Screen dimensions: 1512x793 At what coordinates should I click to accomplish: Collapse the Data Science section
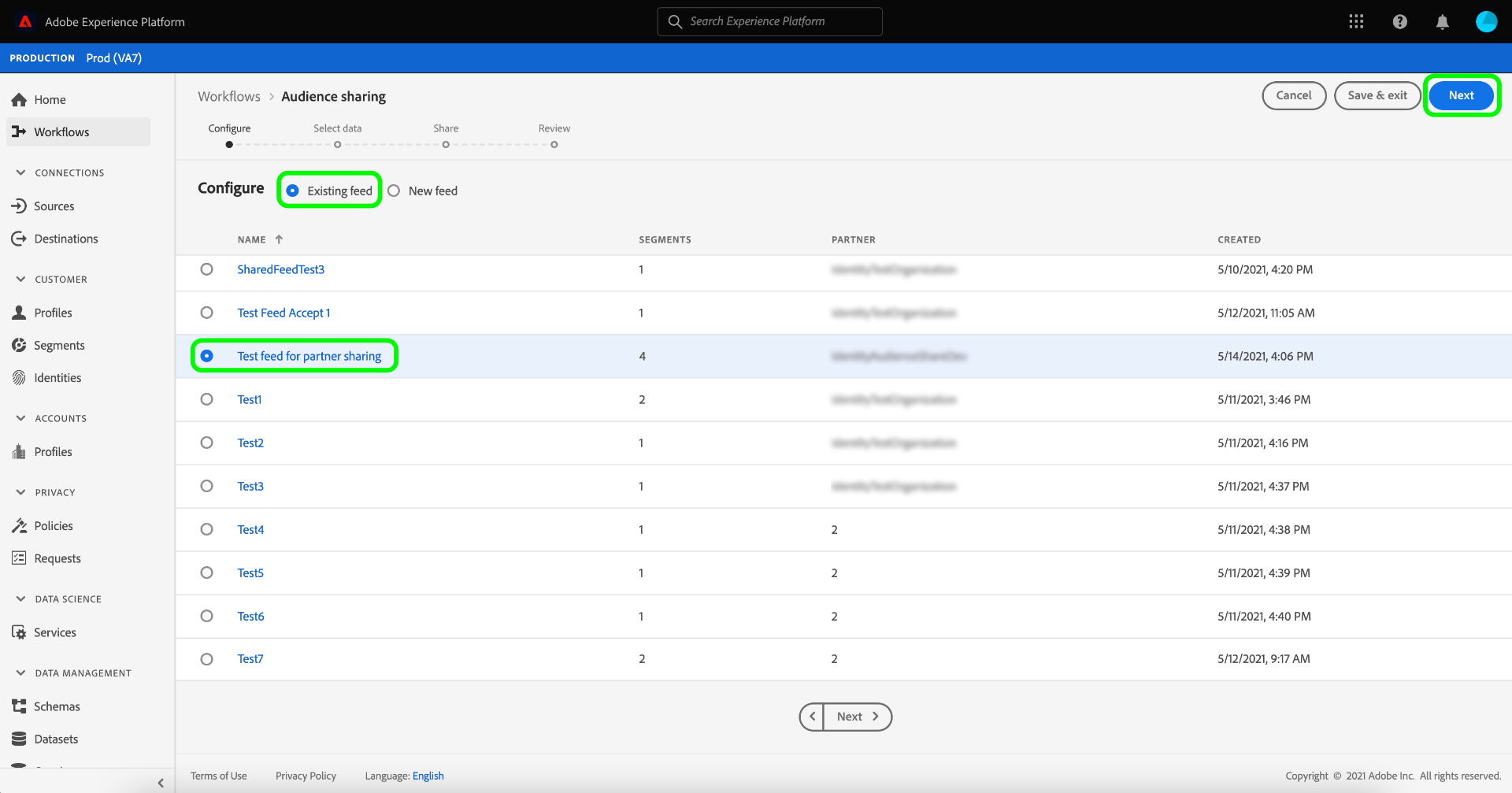[x=20, y=598]
